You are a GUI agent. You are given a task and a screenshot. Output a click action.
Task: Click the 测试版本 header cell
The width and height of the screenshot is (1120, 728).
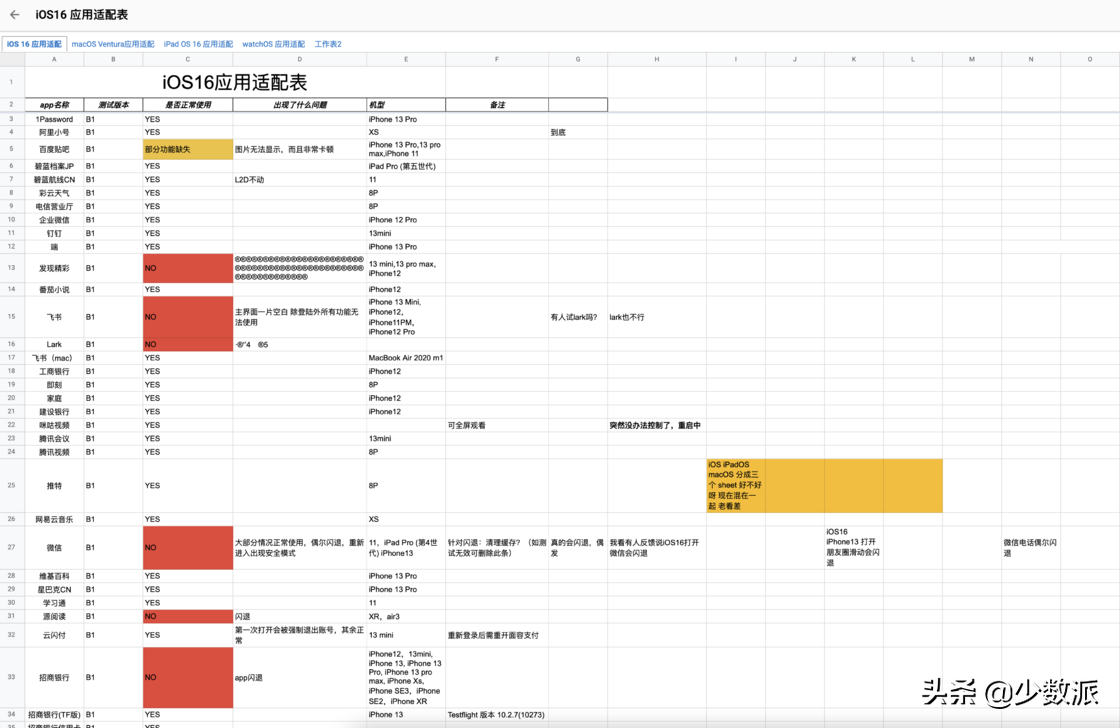(113, 105)
